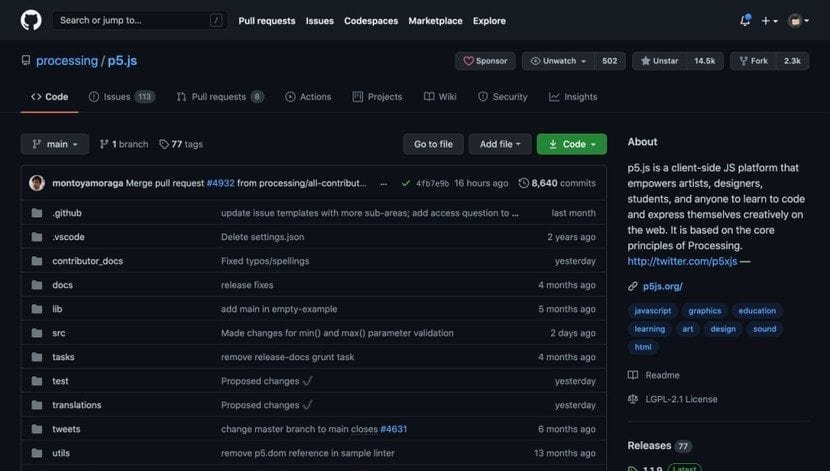Click the tags icon showing 77 tags
The height and width of the screenshot is (471, 830).
pyautogui.click(x=164, y=144)
